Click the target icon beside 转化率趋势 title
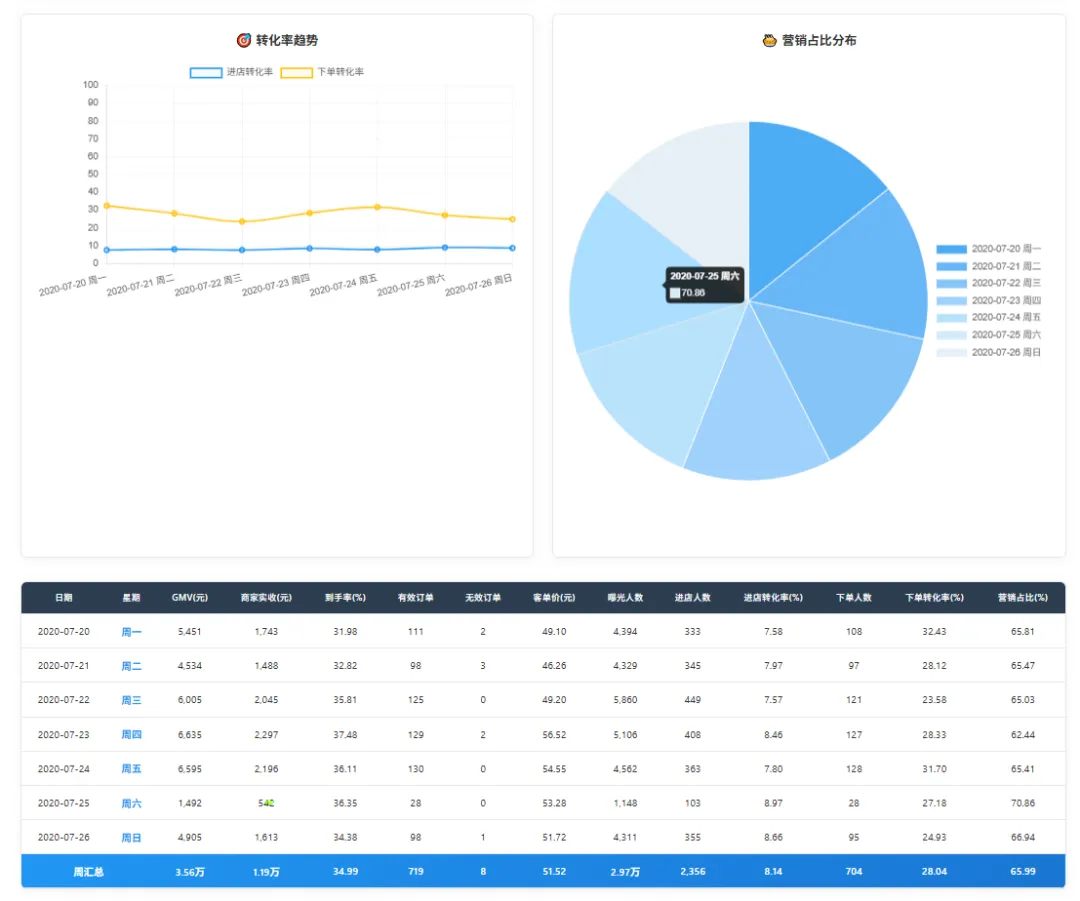Viewport: 1080px width, 901px height. click(244, 41)
